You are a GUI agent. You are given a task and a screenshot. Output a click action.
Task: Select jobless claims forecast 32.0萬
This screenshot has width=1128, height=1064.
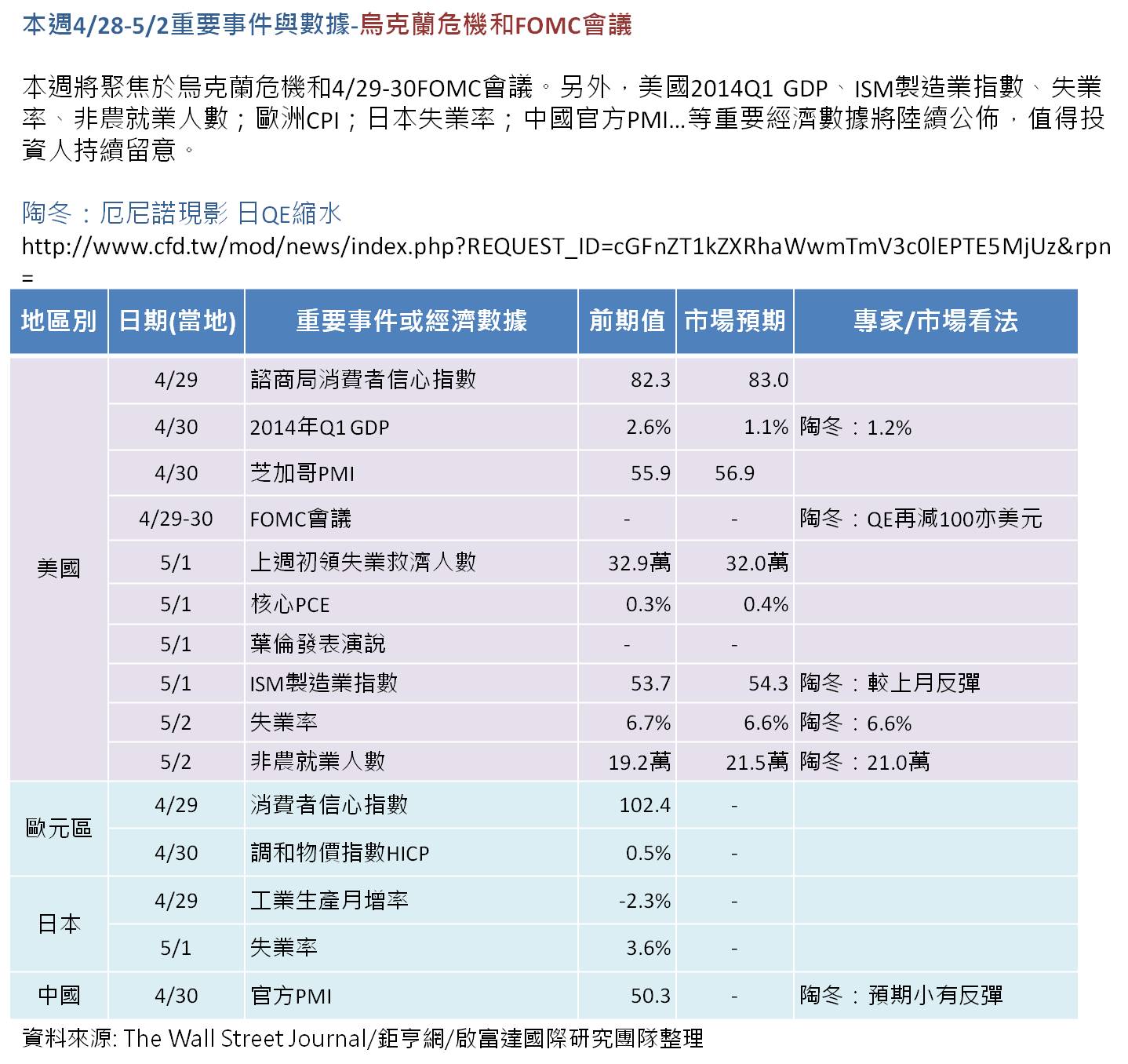(757, 563)
